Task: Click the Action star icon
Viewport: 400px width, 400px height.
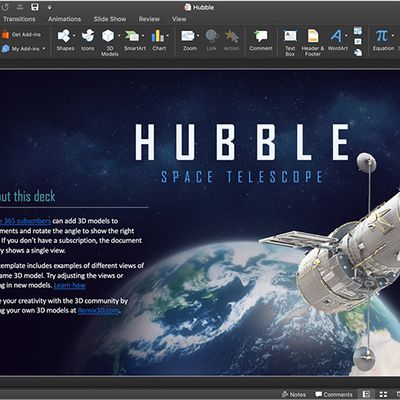Action: [x=232, y=36]
